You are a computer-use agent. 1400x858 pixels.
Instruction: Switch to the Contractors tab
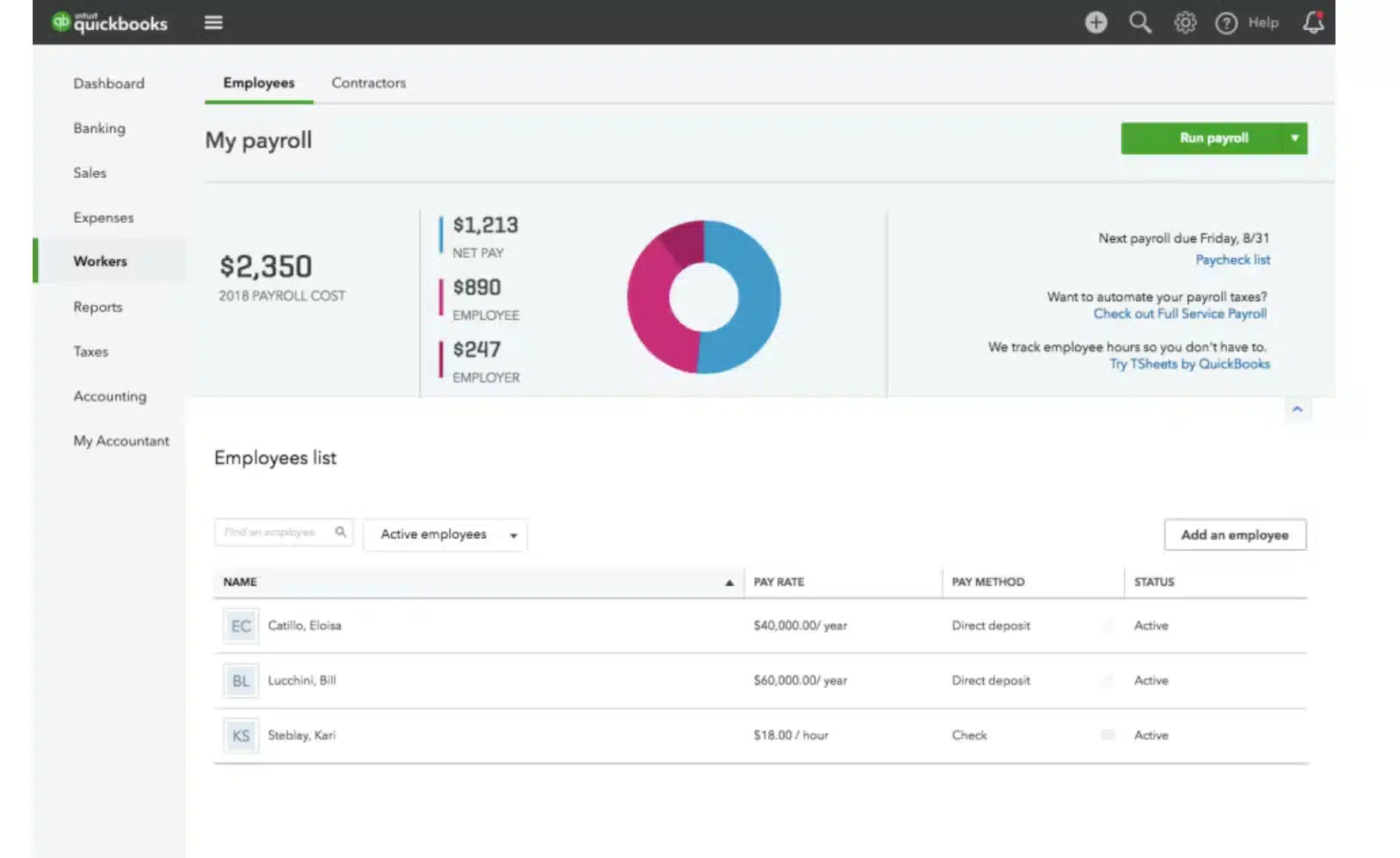368,83
